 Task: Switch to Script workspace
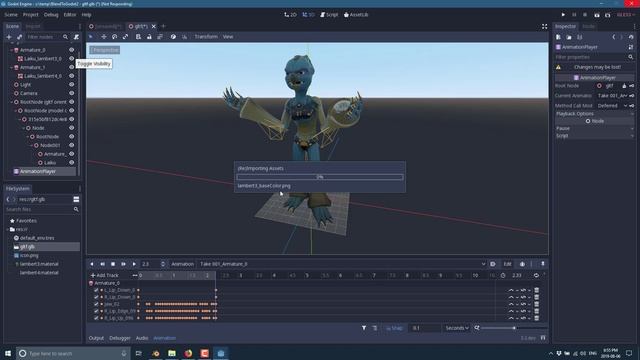329,15
